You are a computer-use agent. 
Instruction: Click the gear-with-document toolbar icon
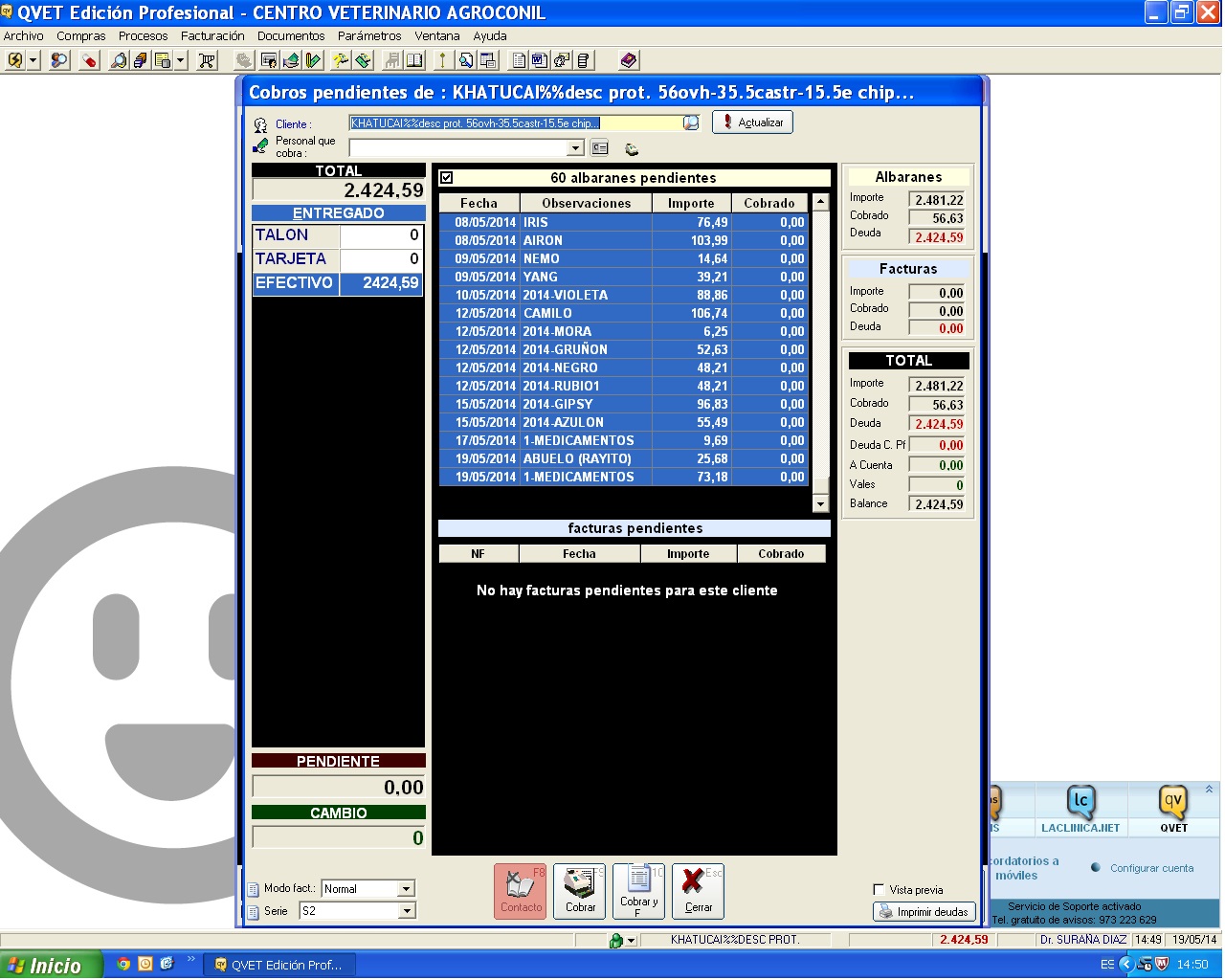[x=562, y=60]
